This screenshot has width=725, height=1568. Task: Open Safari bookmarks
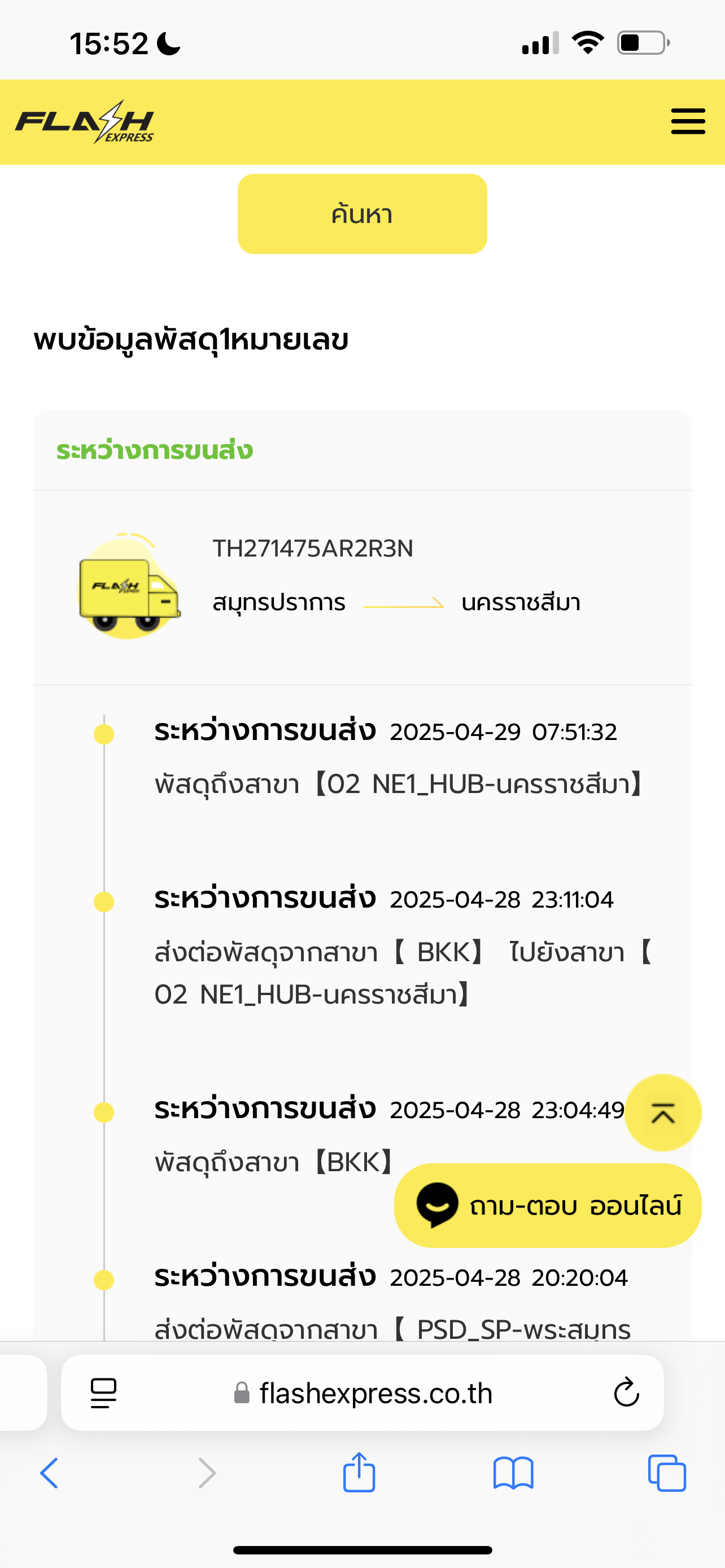[x=513, y=1473]
